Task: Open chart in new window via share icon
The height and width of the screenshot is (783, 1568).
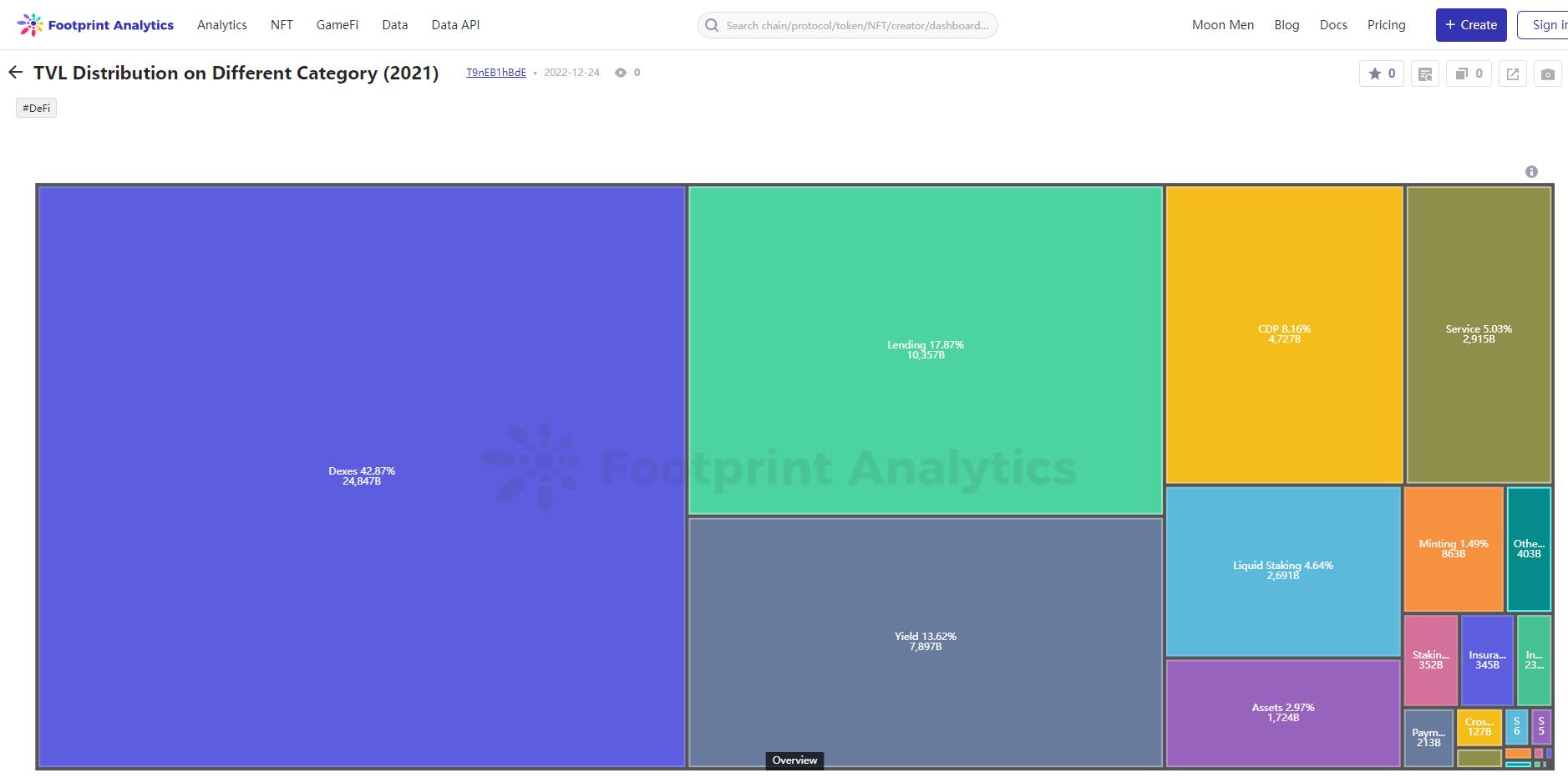Action: [1513, 74]
